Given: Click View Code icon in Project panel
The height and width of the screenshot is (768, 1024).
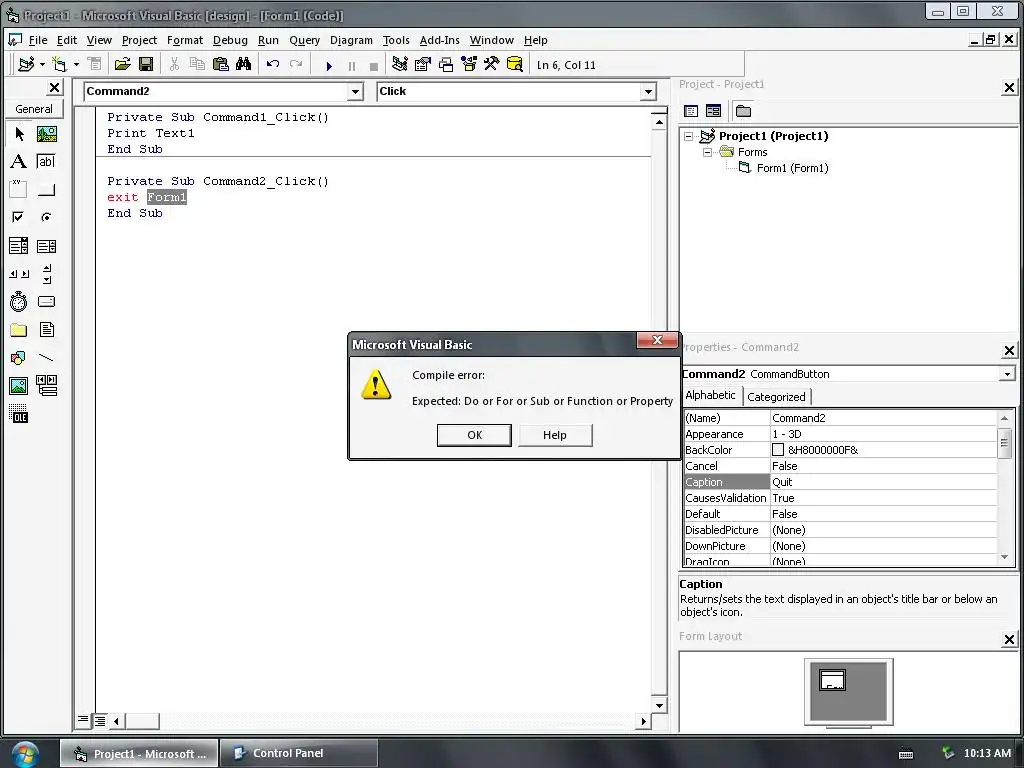Looking at the screenshot, I should (x=691, y=111).
